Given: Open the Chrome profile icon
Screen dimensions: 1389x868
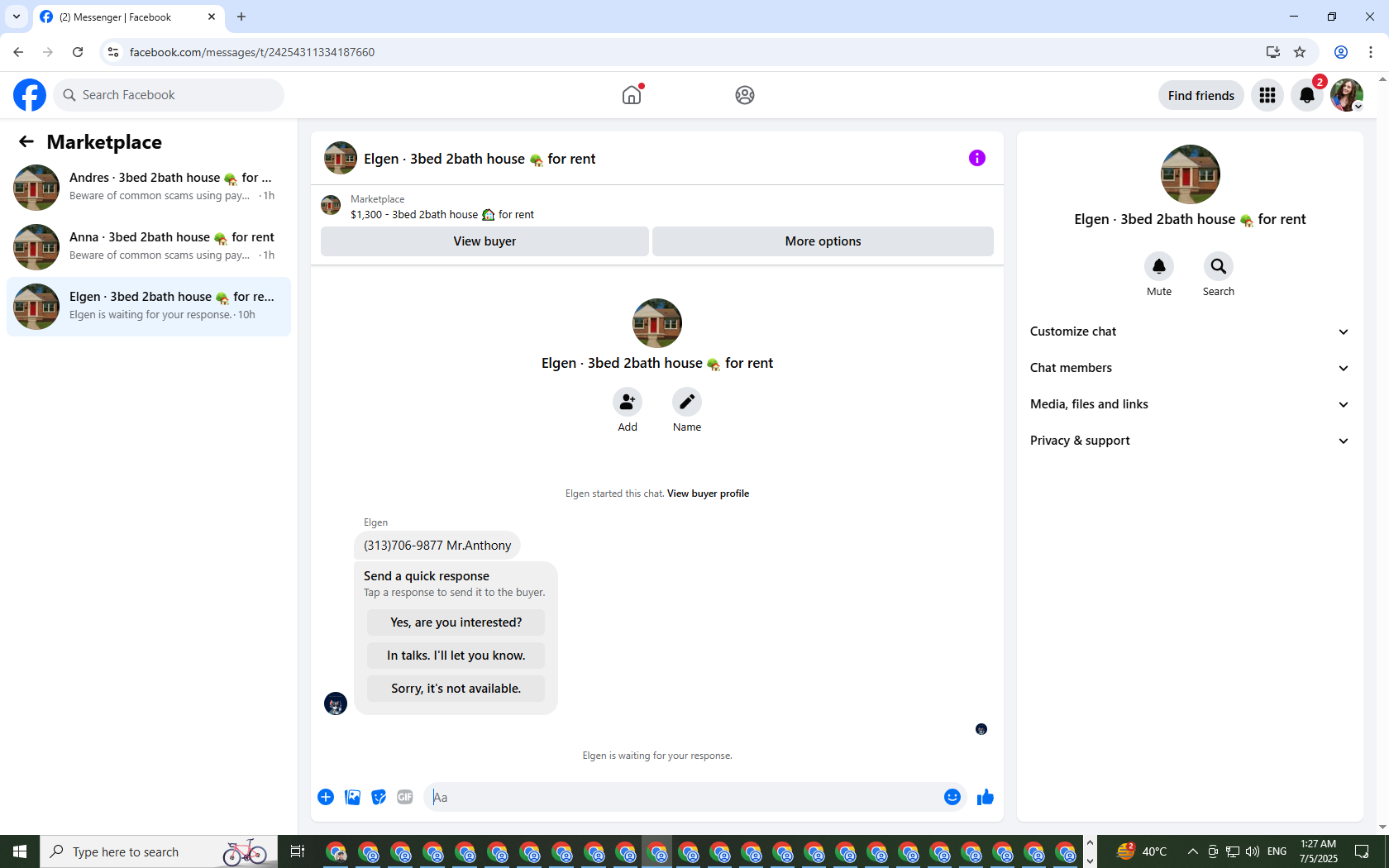Looking at the screenshot, I should (1341, 52).
